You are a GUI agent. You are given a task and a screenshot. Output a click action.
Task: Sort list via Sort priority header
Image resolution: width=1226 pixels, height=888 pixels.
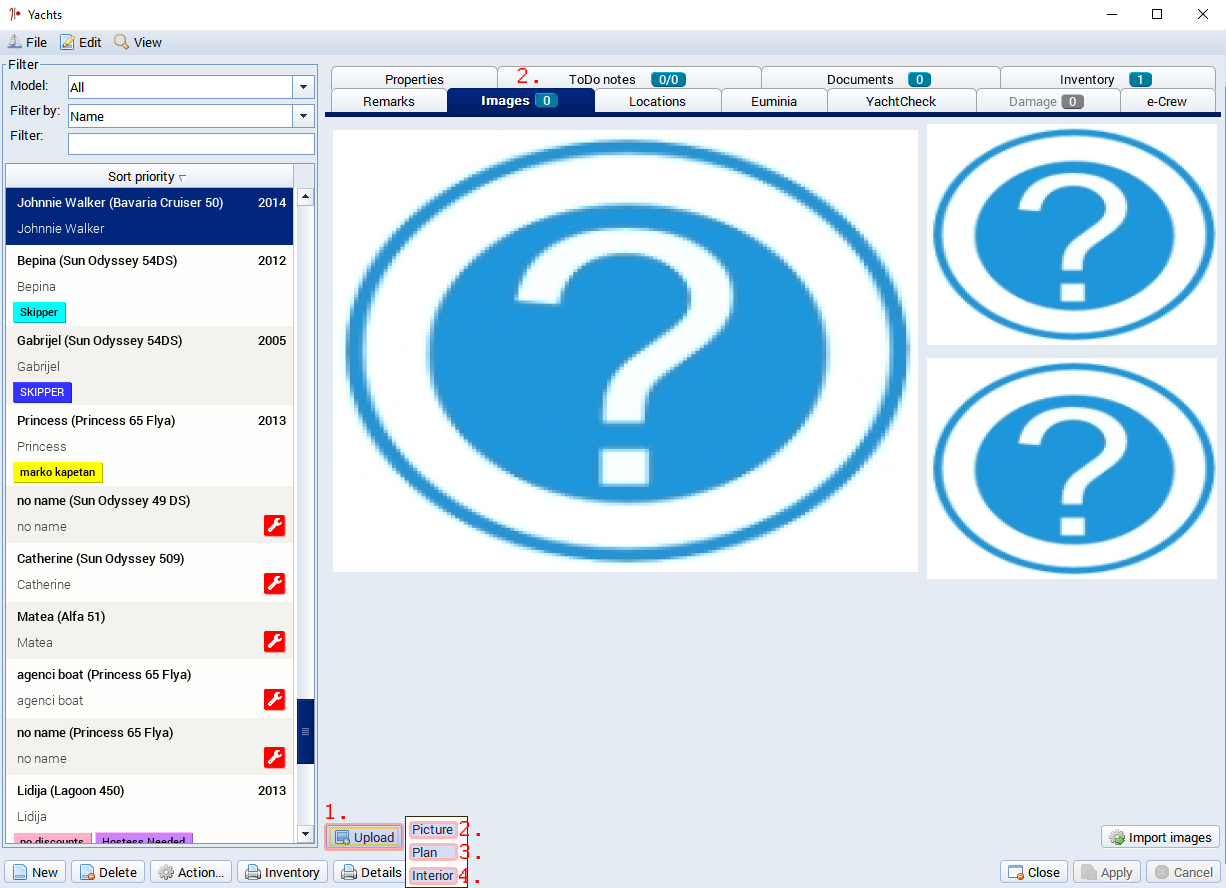click(x=148, y=176)
